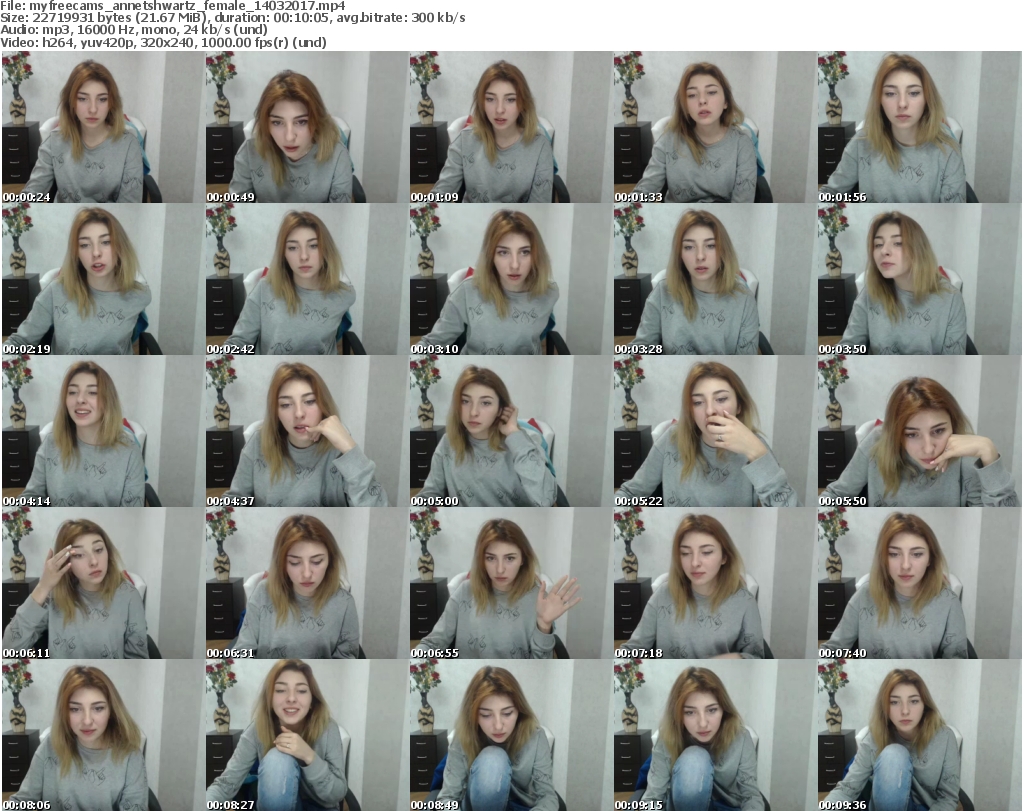Select the thumbnail timestamped 00:08:49
The width and height of the screenshot is (1024, 811).
point(511,735)
